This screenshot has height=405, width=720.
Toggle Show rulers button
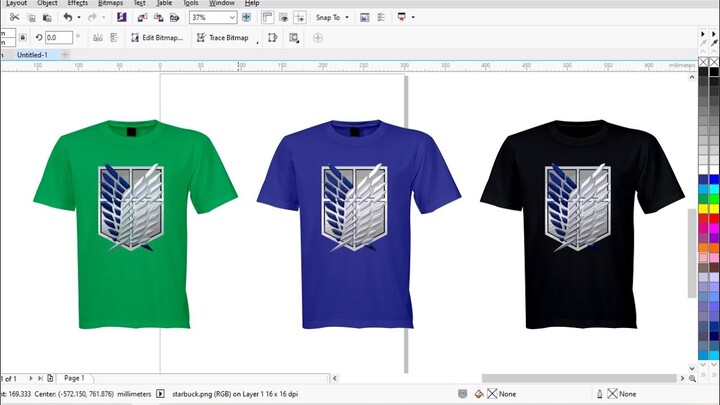tap(267, 17)
